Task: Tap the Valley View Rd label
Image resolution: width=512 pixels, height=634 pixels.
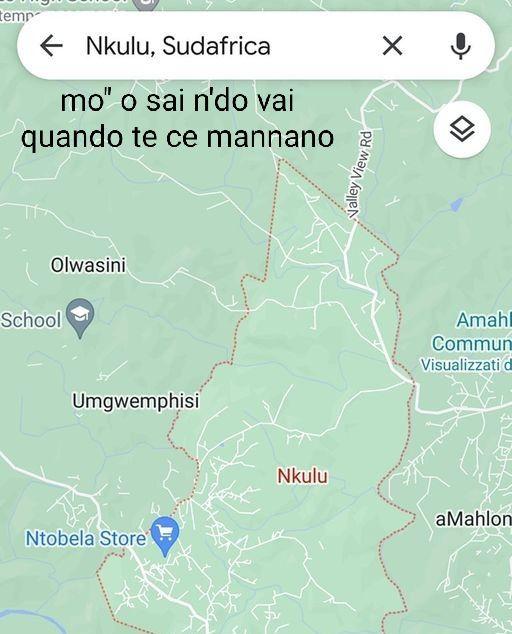Action: tap(359, 175)
